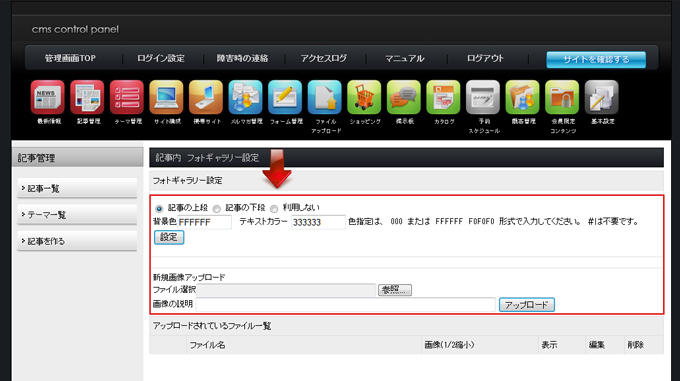The height and width of the screenshot is (381, 680).
Task: Open 記事を作る in the sidebar
Action: click(x=77, y=241)
